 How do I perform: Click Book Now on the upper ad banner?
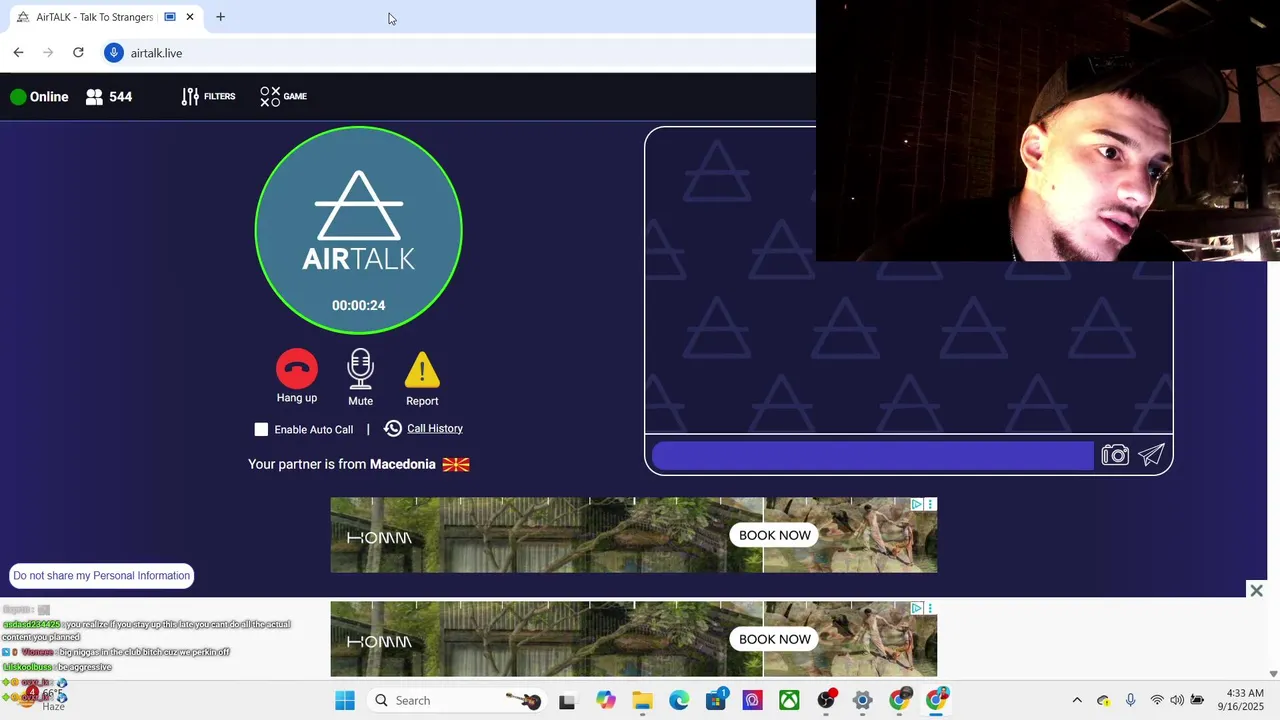775,535
